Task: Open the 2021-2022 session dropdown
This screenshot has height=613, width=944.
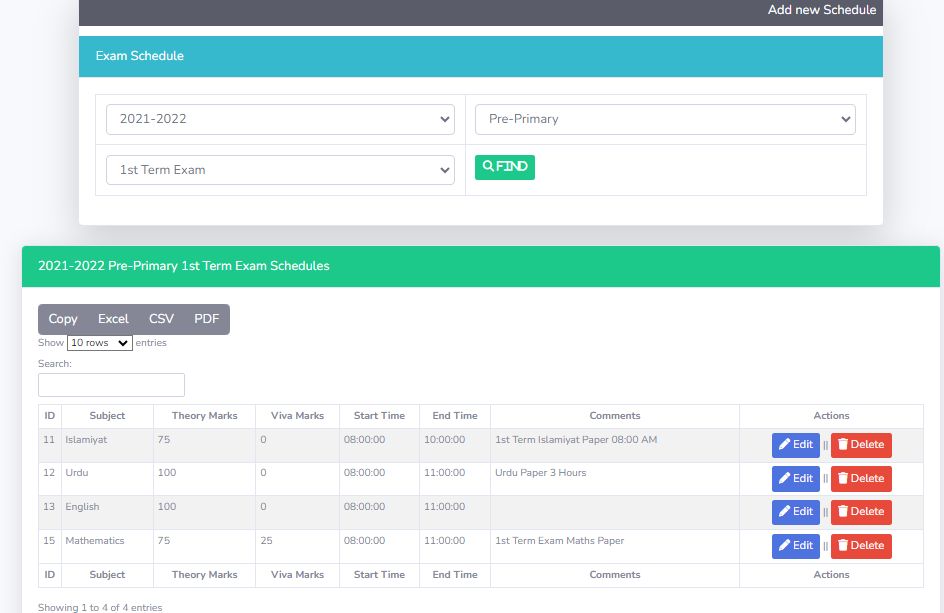Action: coord(280,119)
